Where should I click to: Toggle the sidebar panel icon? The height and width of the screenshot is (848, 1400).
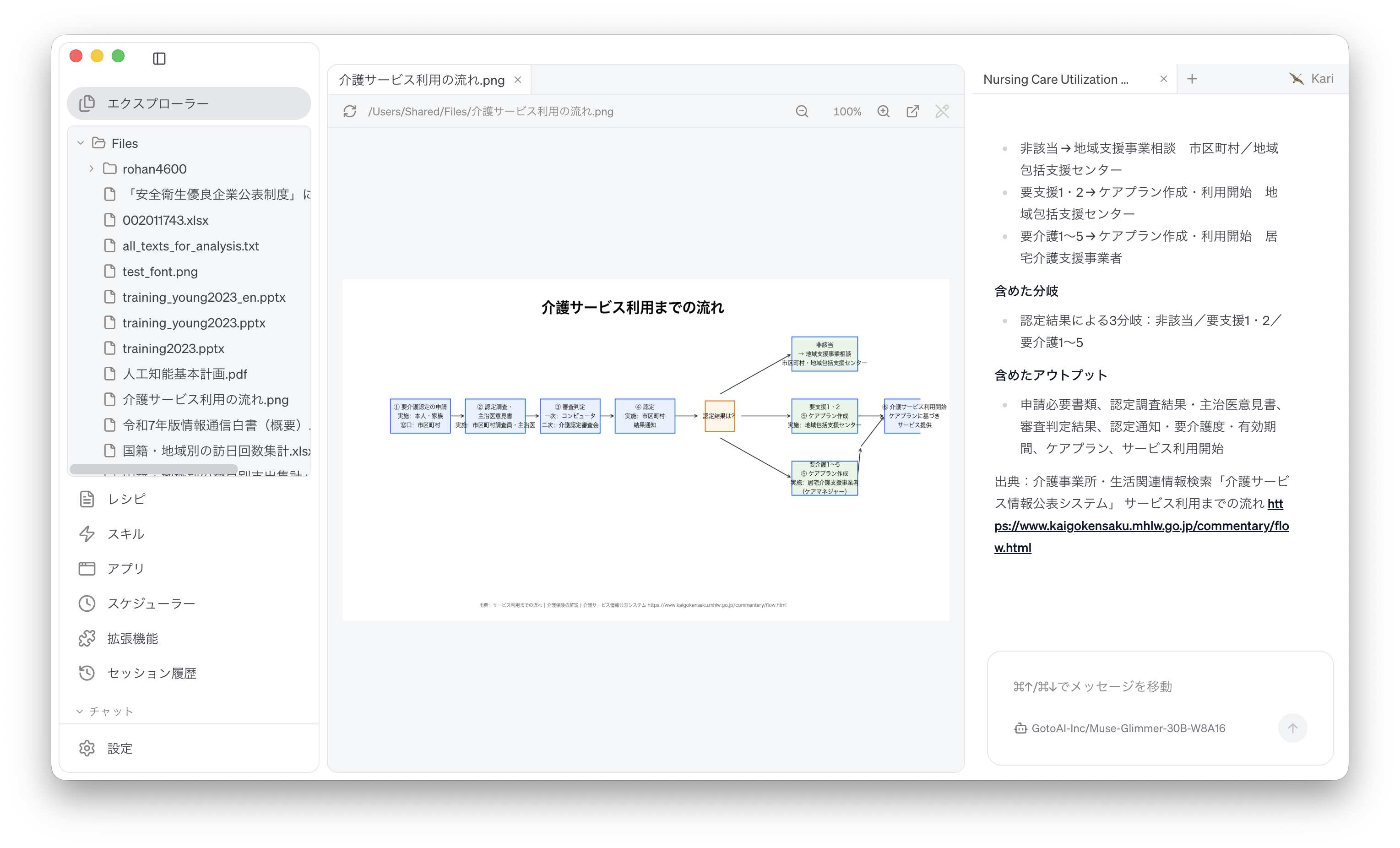(x=159, y=58)
